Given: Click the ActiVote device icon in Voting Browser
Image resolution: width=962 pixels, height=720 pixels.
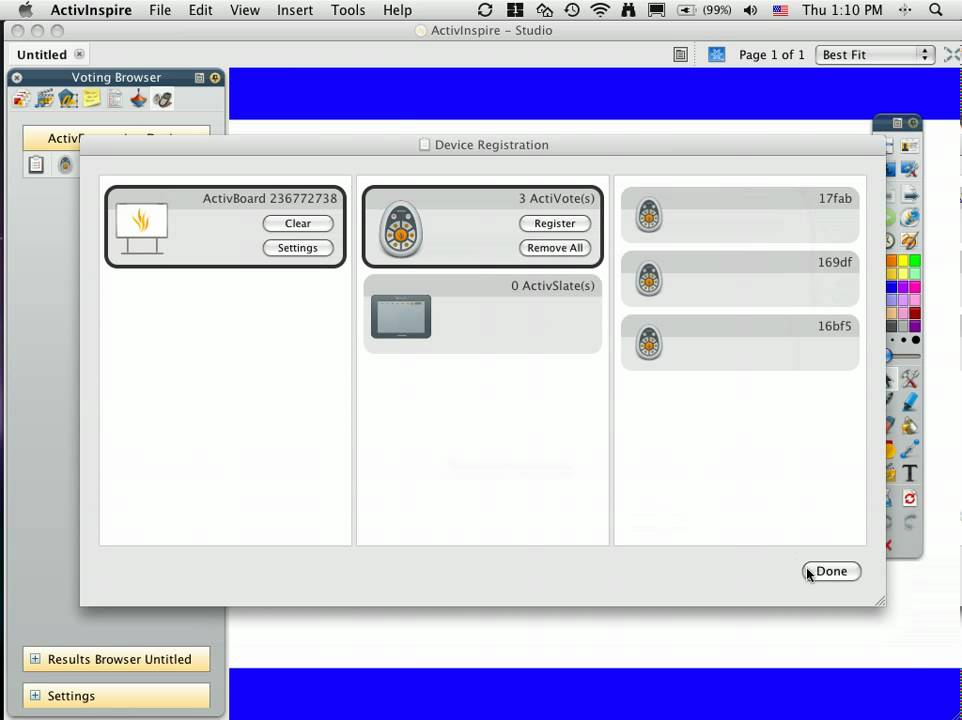Looking at the screenshot, I should tap(65, 164).
